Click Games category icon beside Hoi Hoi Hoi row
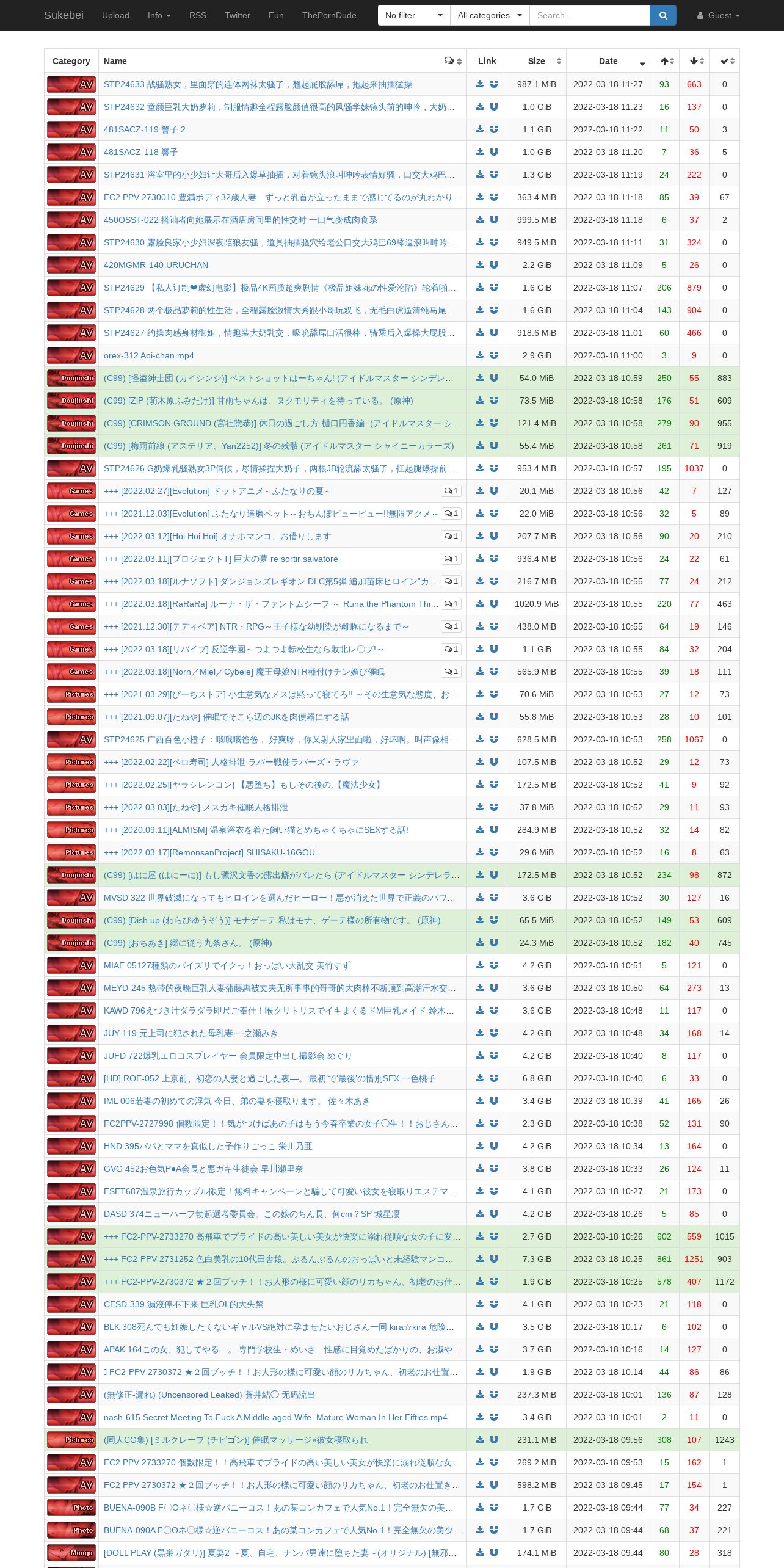The width and height of the screenshot is (784, 1568). pos(71,536)
